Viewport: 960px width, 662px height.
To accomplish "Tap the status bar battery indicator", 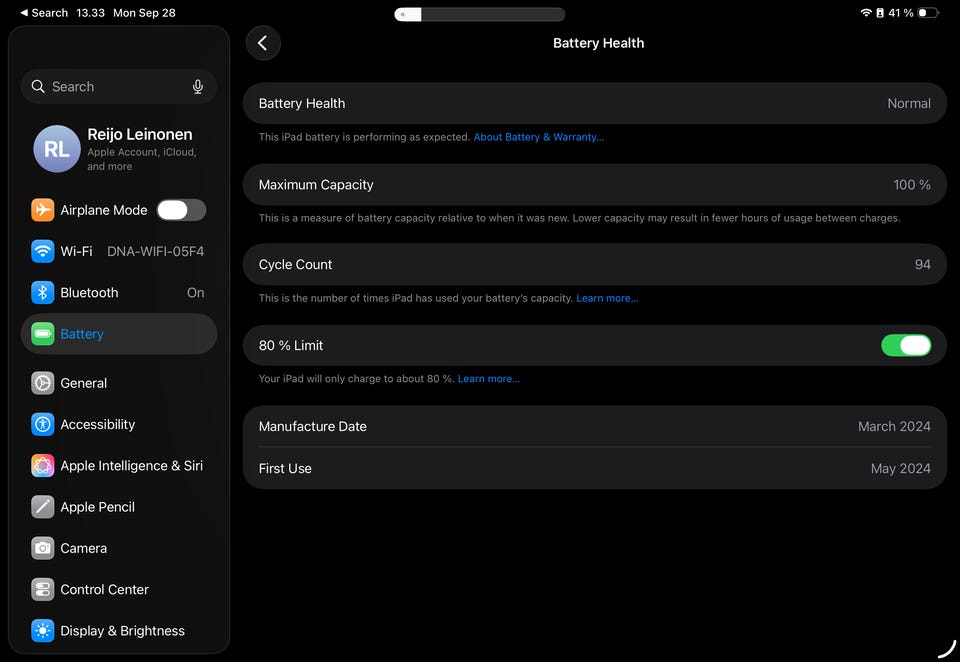I will pos(928,13).
